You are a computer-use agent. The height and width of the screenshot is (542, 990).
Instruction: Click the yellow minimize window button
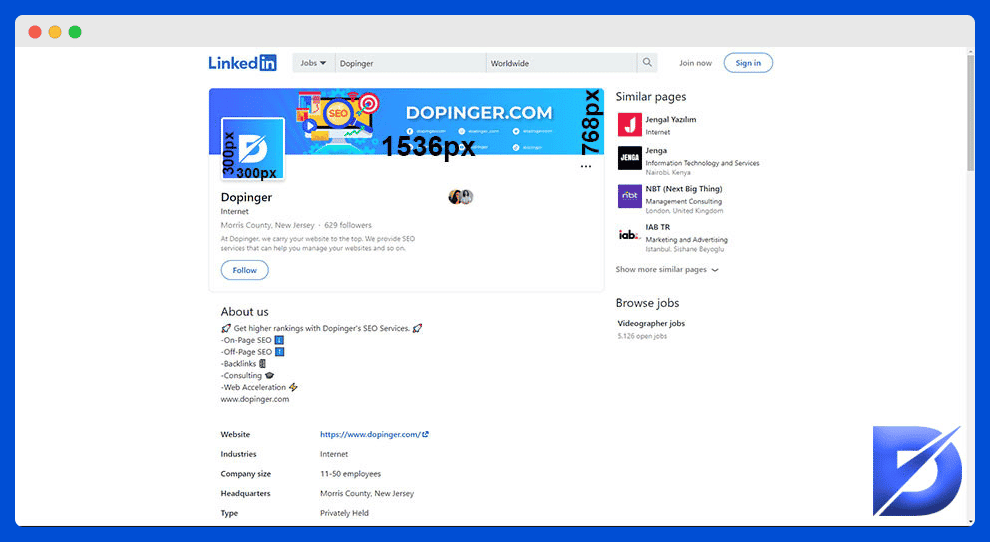pyautogui.click(x=55, y=32)
